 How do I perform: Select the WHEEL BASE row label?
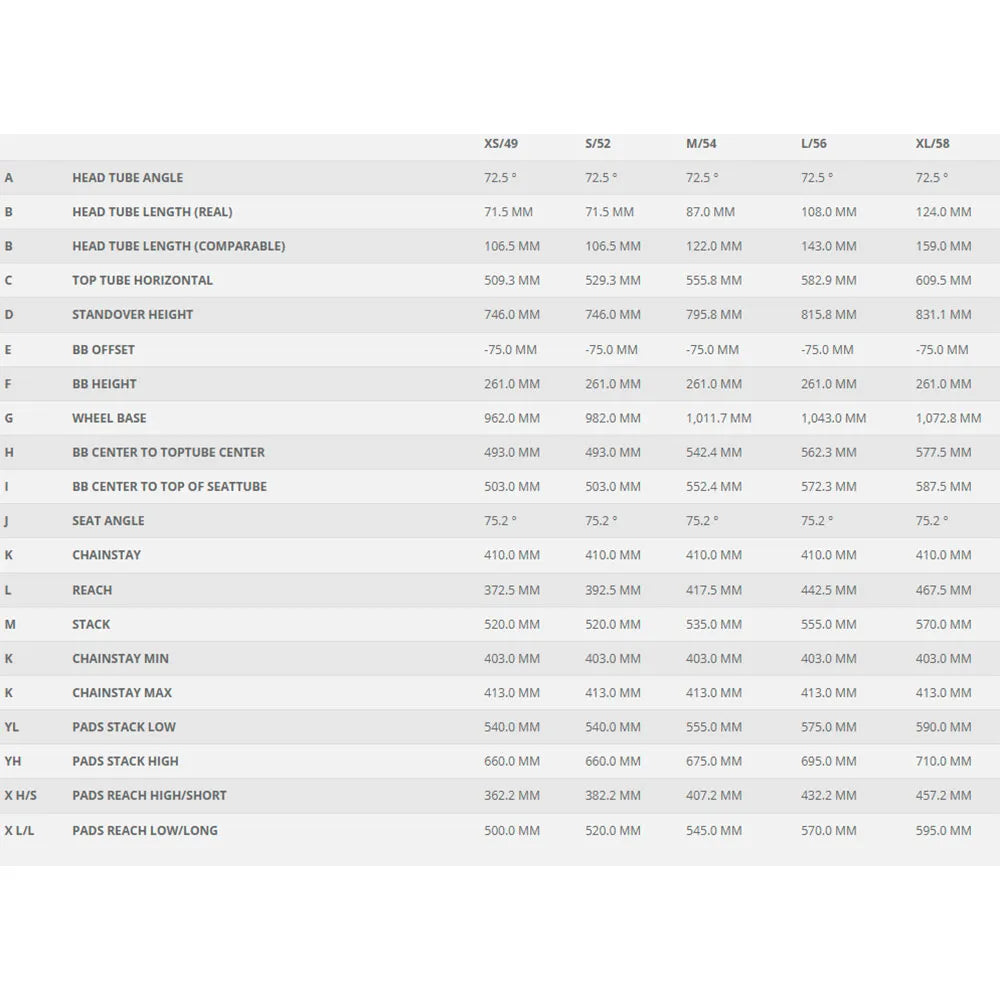(109, 418)
